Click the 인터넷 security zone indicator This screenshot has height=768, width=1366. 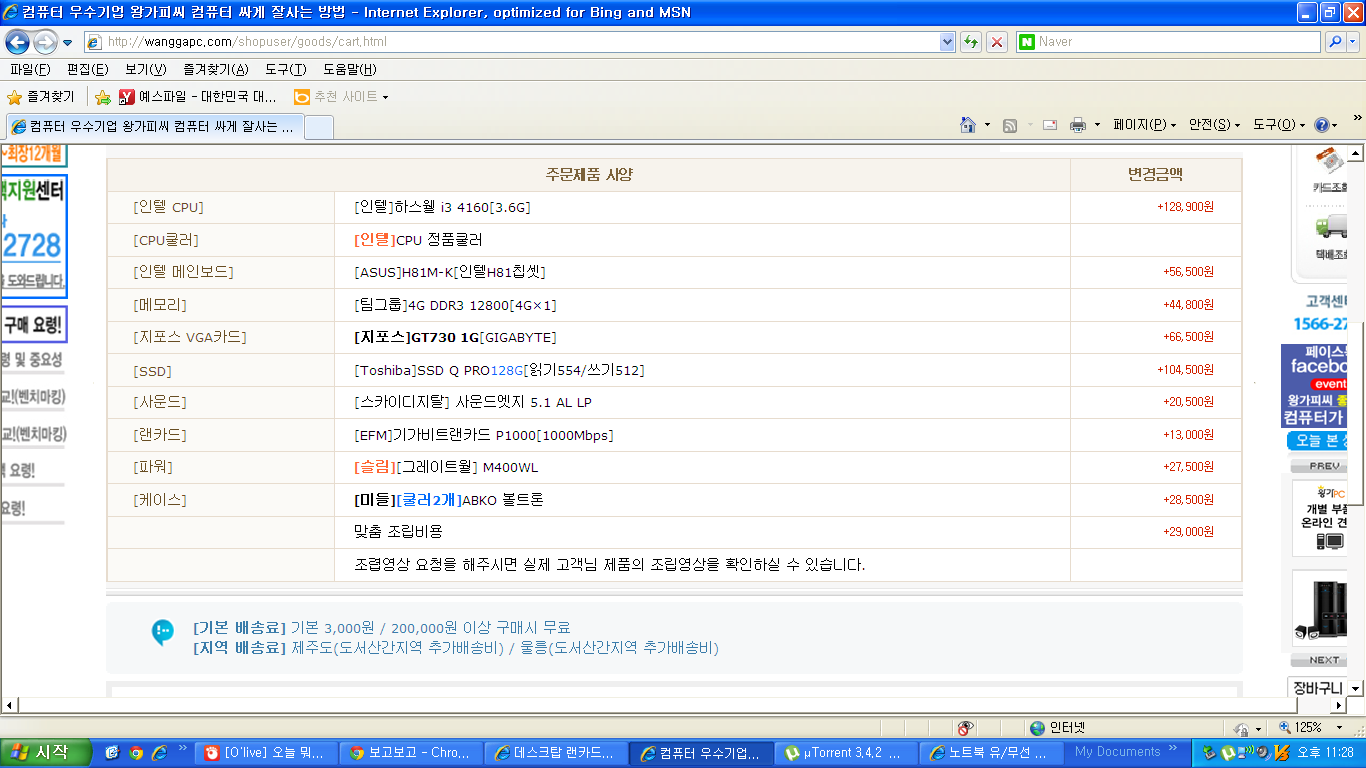pyautogui.click(x=1058, y=728)
